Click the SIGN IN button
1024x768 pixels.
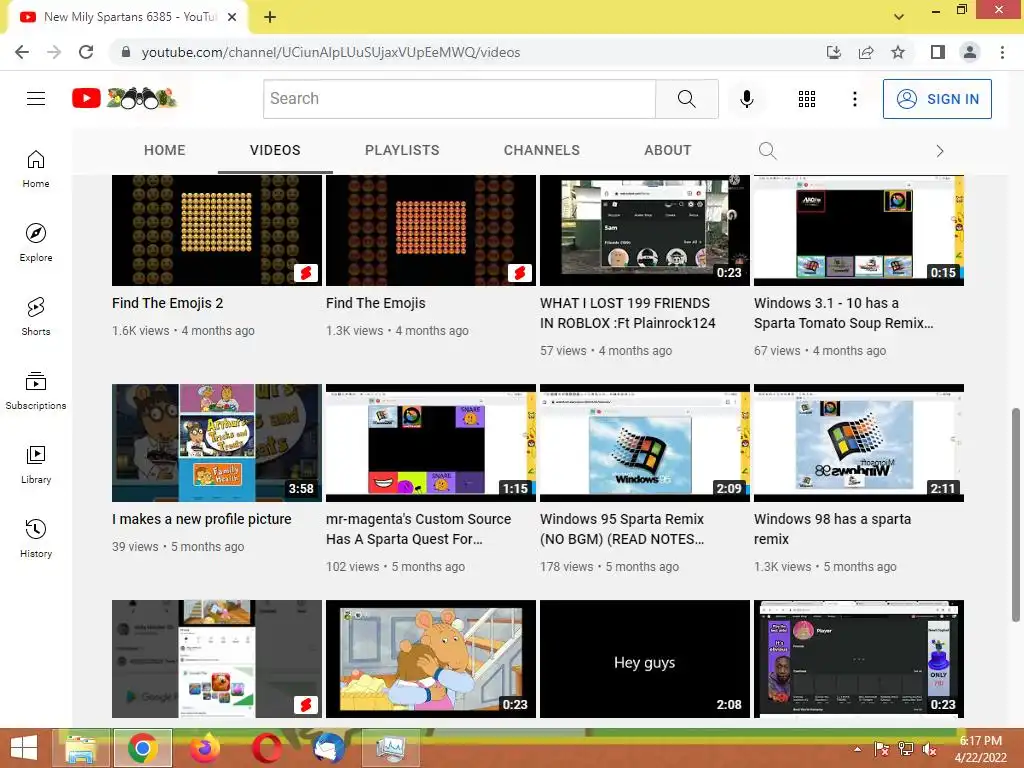937,99
